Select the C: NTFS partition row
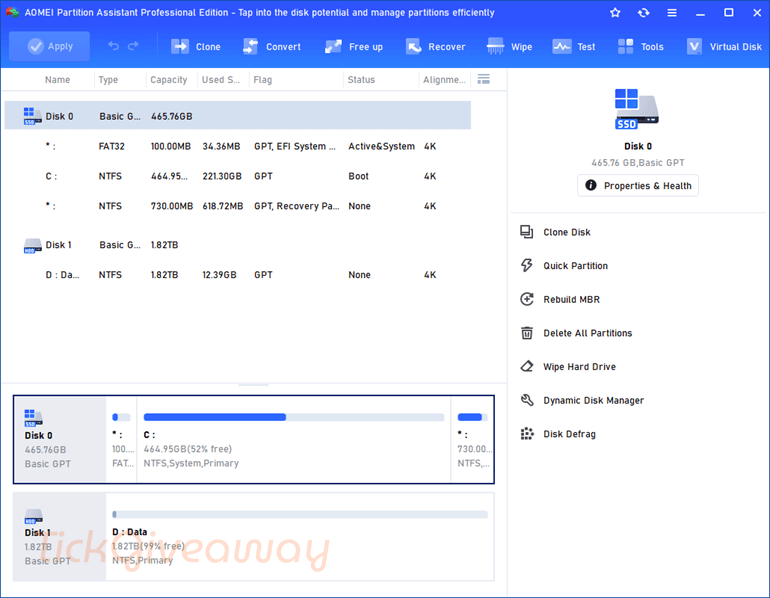The height and width of the screenshot is (598, 770). [238, 176]
